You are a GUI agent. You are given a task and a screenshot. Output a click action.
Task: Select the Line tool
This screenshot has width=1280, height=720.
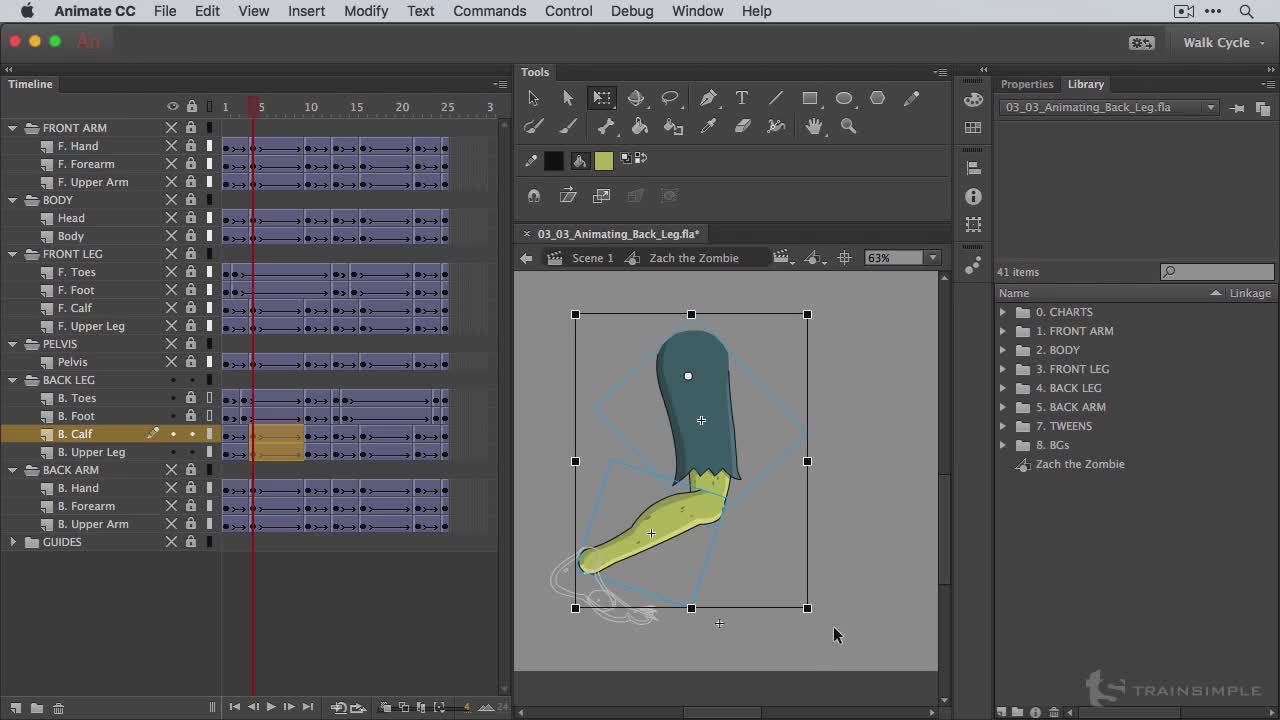[776, 98]
